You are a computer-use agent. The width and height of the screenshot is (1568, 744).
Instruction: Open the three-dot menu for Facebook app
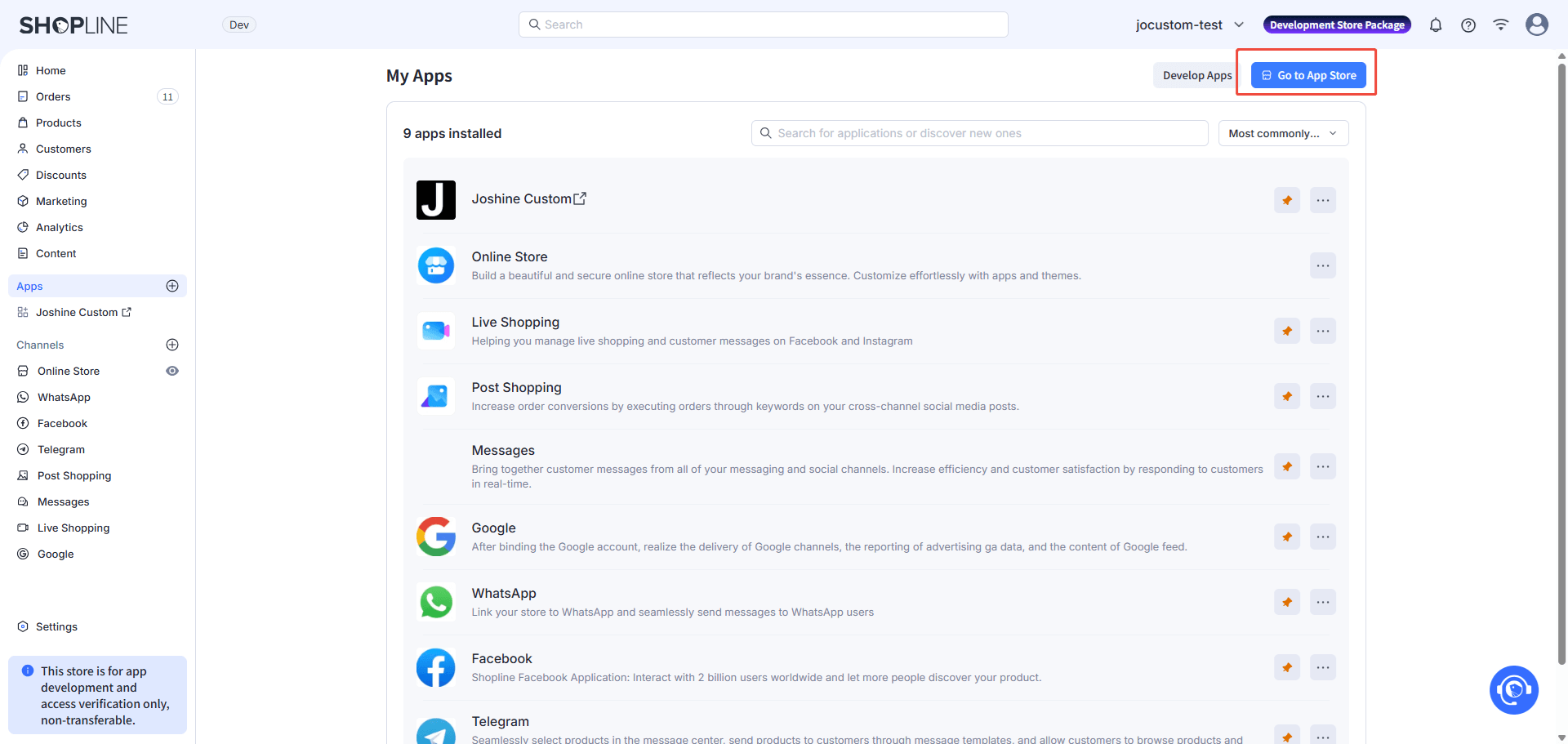1322,667
